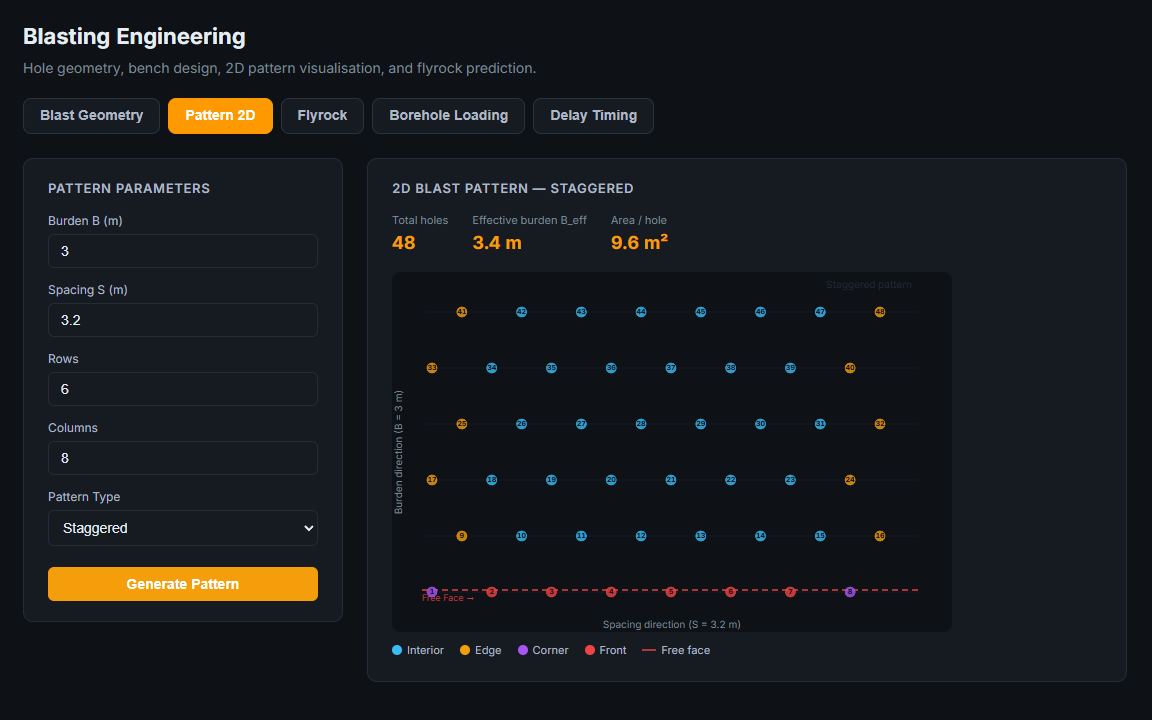Click the Burden direction axis label
1152x720 pixels.
[x=399, y=452]
